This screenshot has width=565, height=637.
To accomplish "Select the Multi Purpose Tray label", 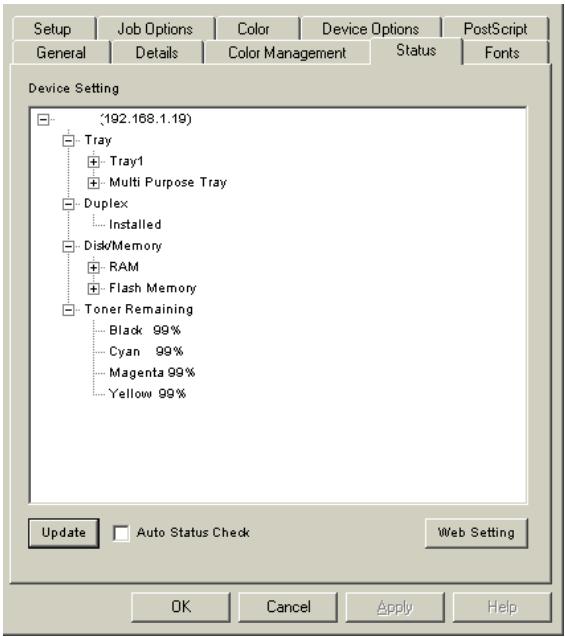I will point(168,182).
